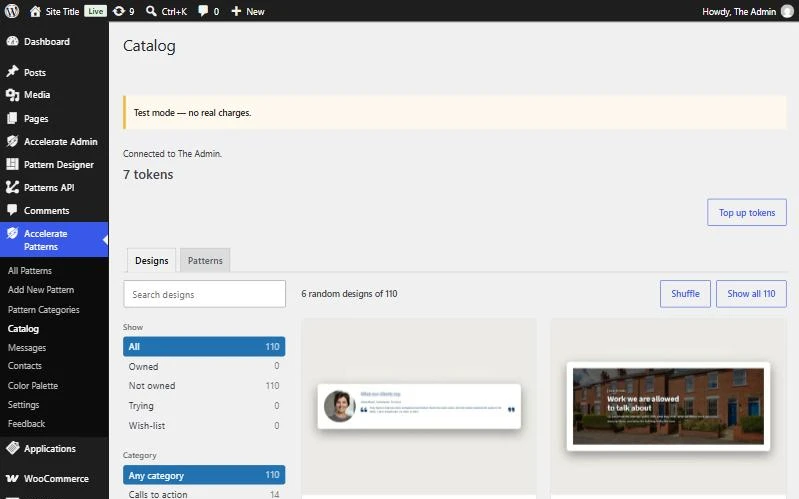Open the Messages submenu link
The height and width of the screenshot is (499, 799).
tap(26, 348)
